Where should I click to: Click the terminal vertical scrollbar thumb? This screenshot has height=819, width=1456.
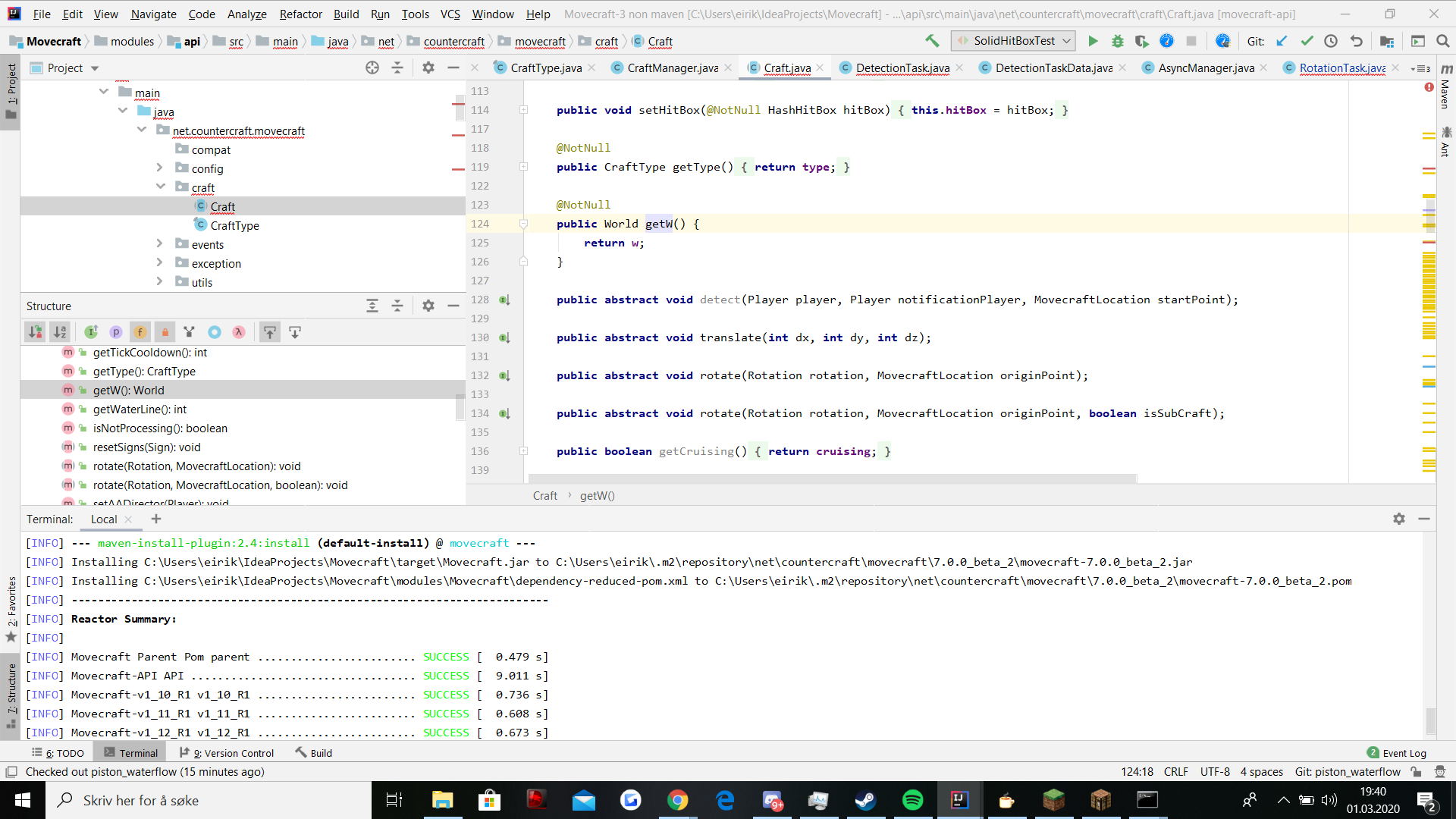[1430, 720]
